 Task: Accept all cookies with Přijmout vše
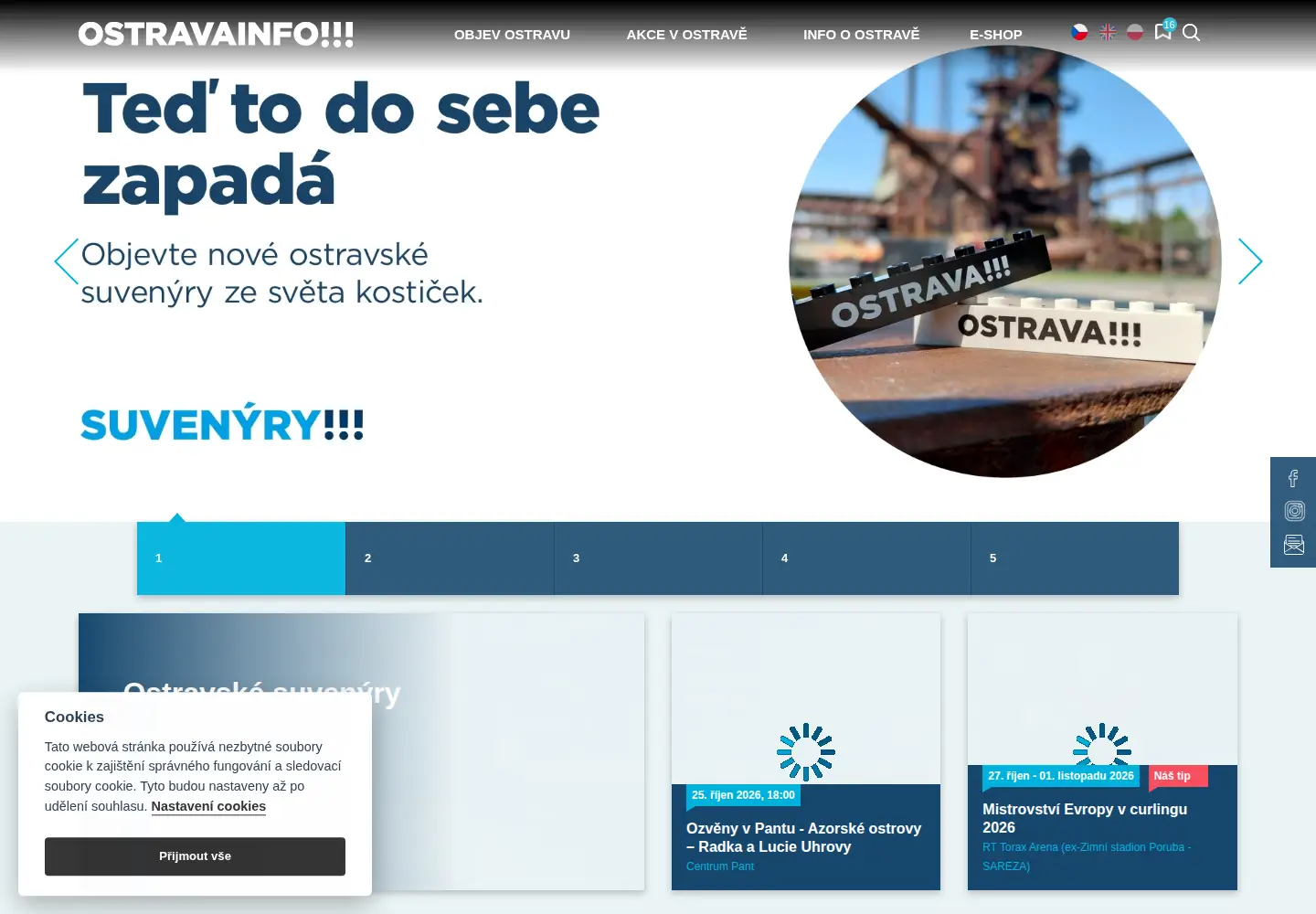195,856
